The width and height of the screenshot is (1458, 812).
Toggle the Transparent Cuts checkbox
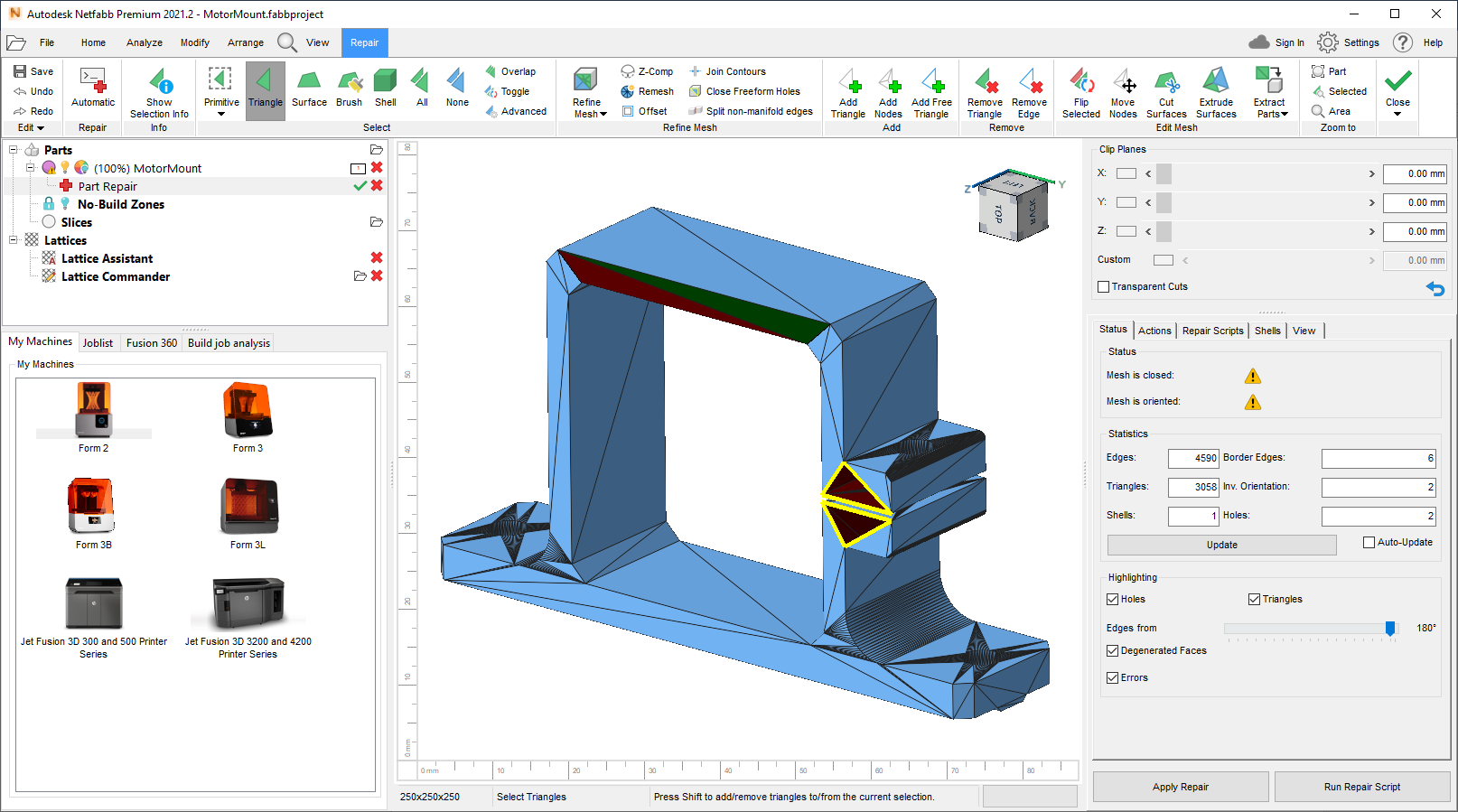[x=1104, y=287]
